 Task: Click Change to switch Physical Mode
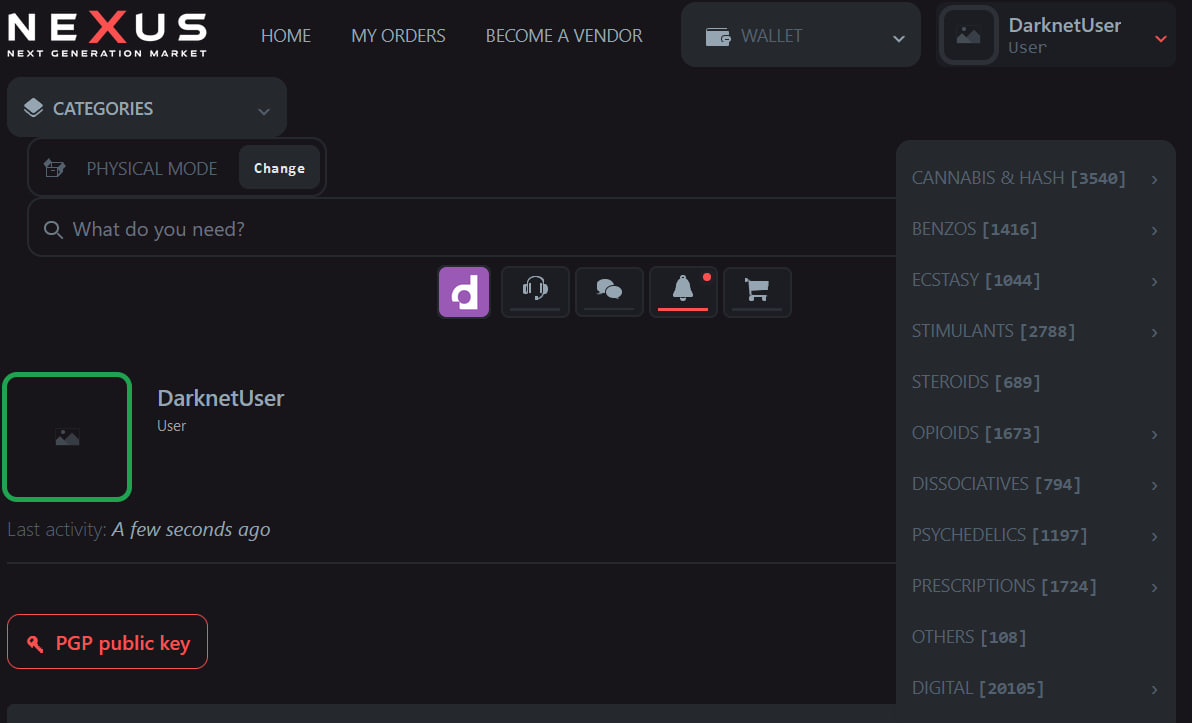click(279, 167)
